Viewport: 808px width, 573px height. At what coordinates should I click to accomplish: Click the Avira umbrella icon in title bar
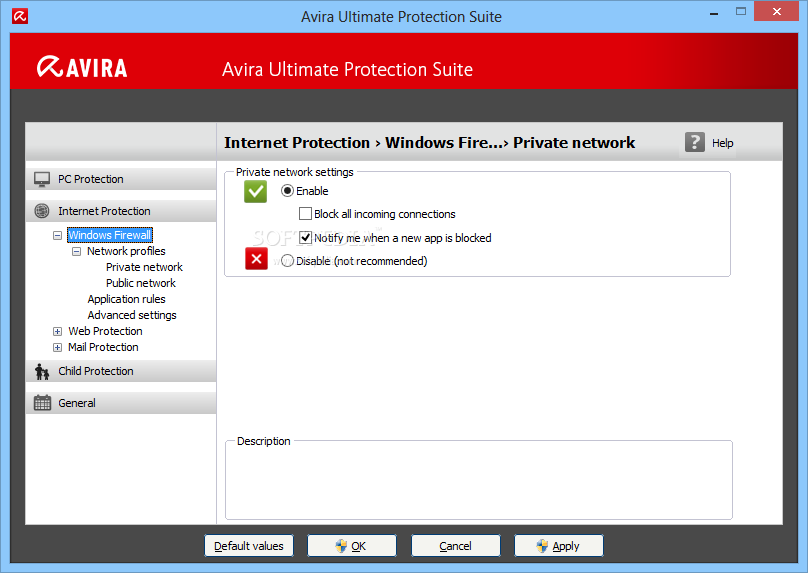tap(20, 16)
